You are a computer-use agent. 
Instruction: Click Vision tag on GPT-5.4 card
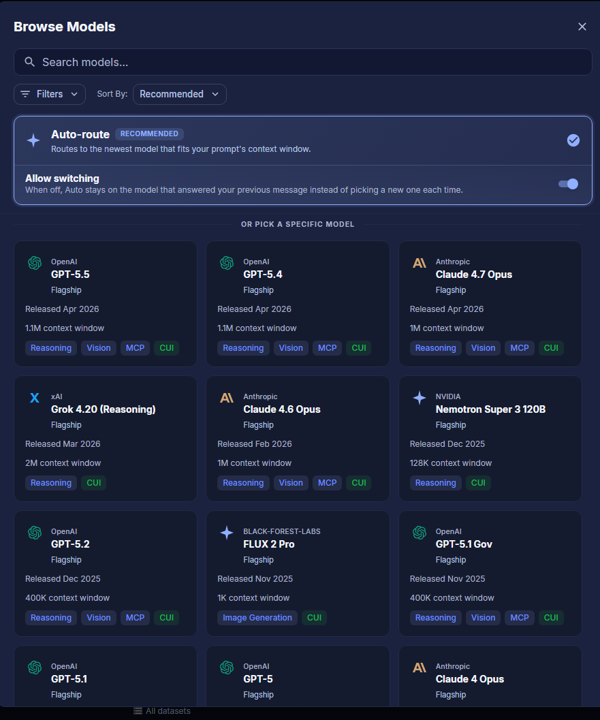click(291, 348)
